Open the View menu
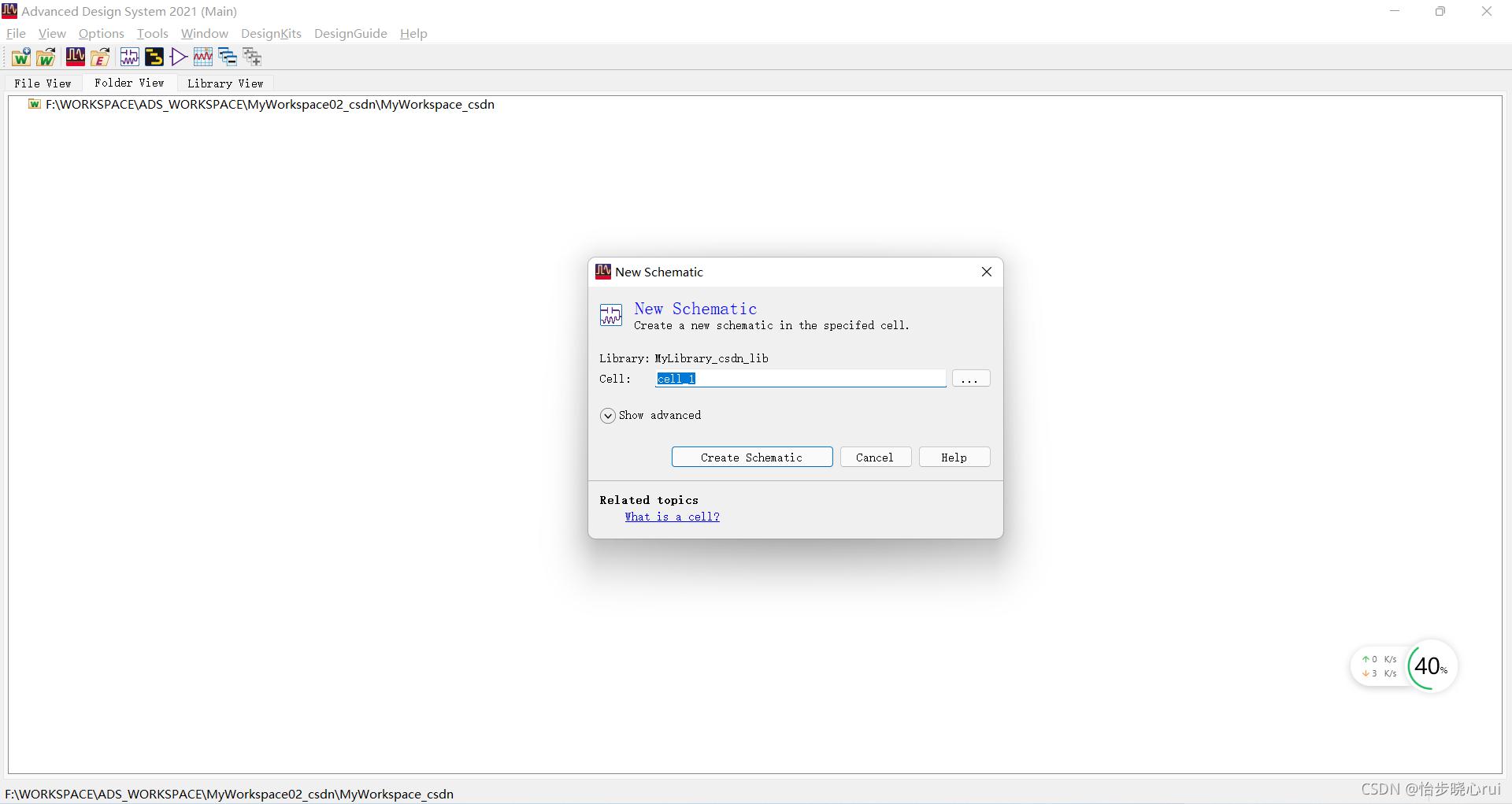Screen dimensions: 1512x804 click(52, 33)
